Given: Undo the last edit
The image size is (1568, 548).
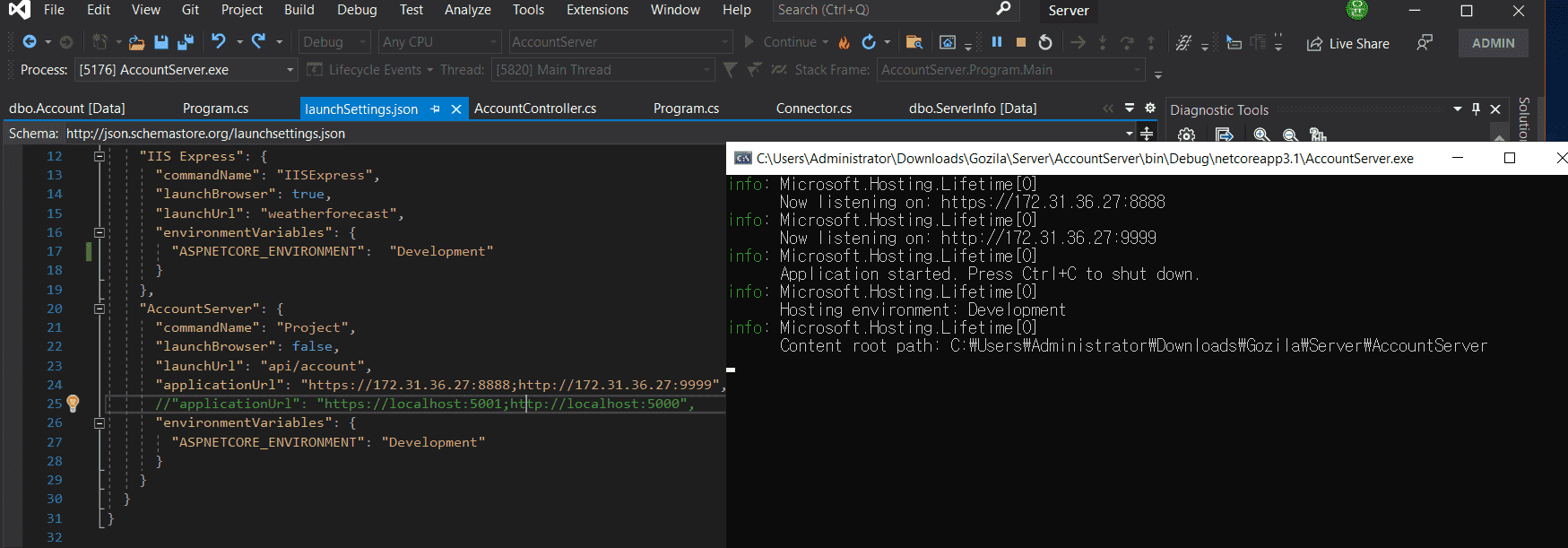Looking at the screenshot, I should (218, 41).
